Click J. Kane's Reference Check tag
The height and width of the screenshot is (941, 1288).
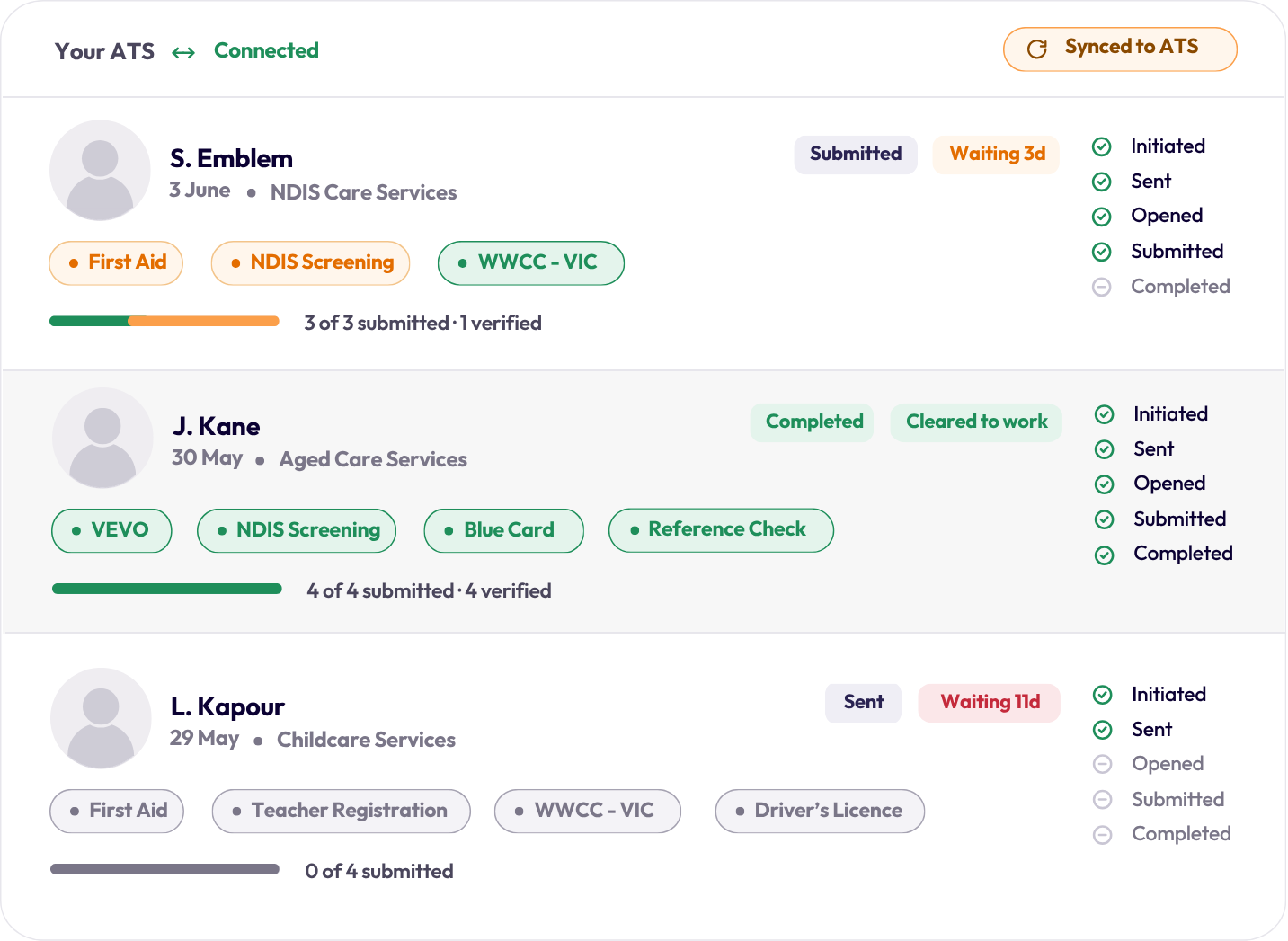click(721, 530)
